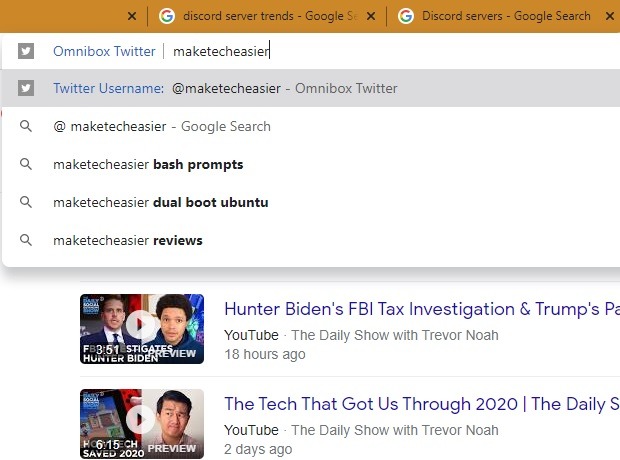This screenshot has height=460, width=620.
Task: Select 'maketecheasier bash prompts' suggestion
Action: click(311, 164)
